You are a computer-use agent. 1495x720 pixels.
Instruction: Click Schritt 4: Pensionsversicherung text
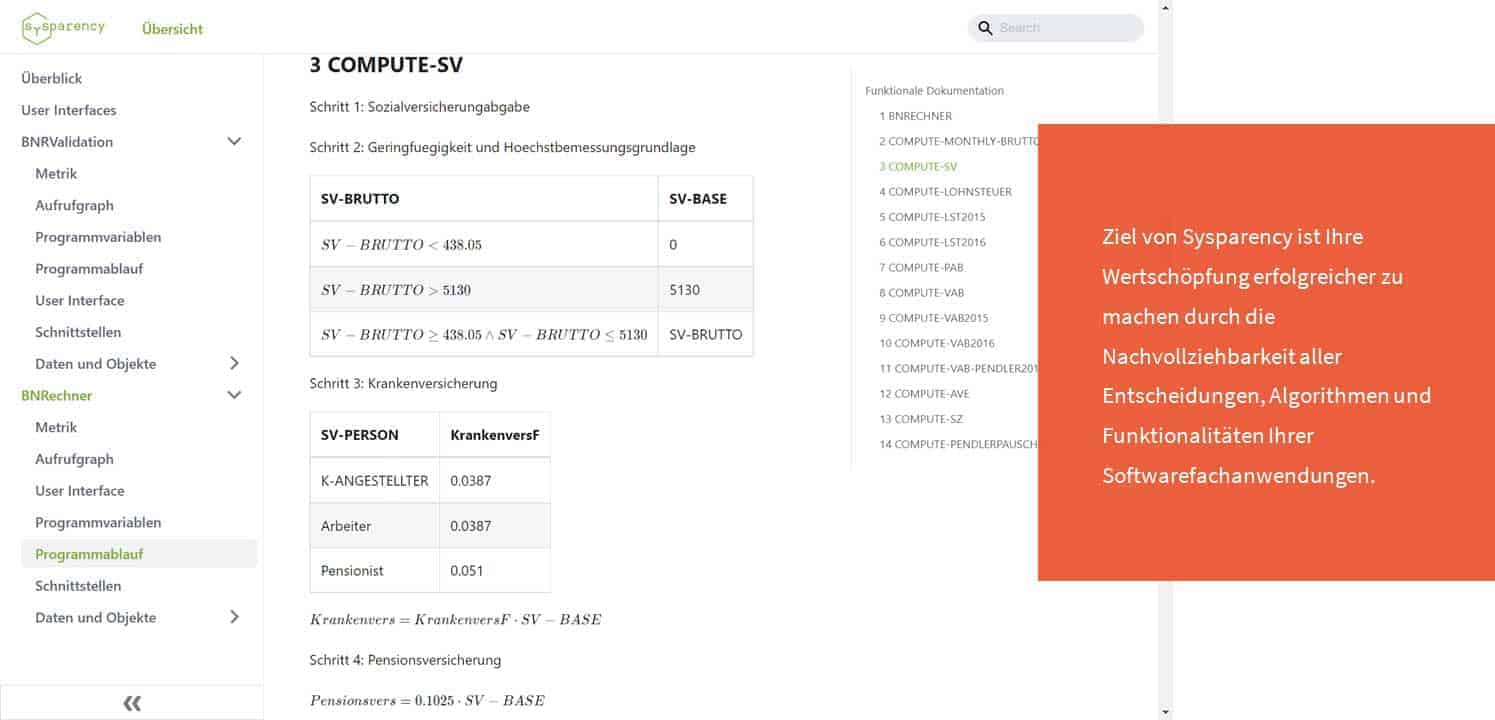[405, 660]
